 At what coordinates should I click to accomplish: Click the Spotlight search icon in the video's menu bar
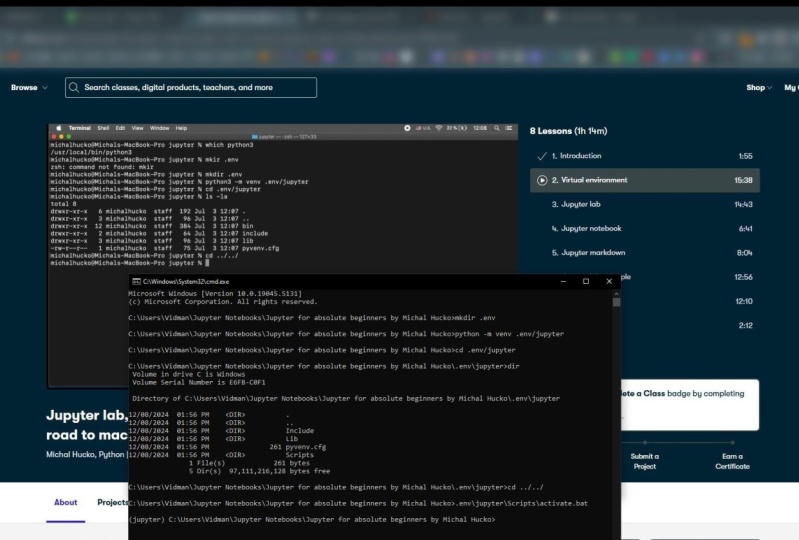[497, 128]
